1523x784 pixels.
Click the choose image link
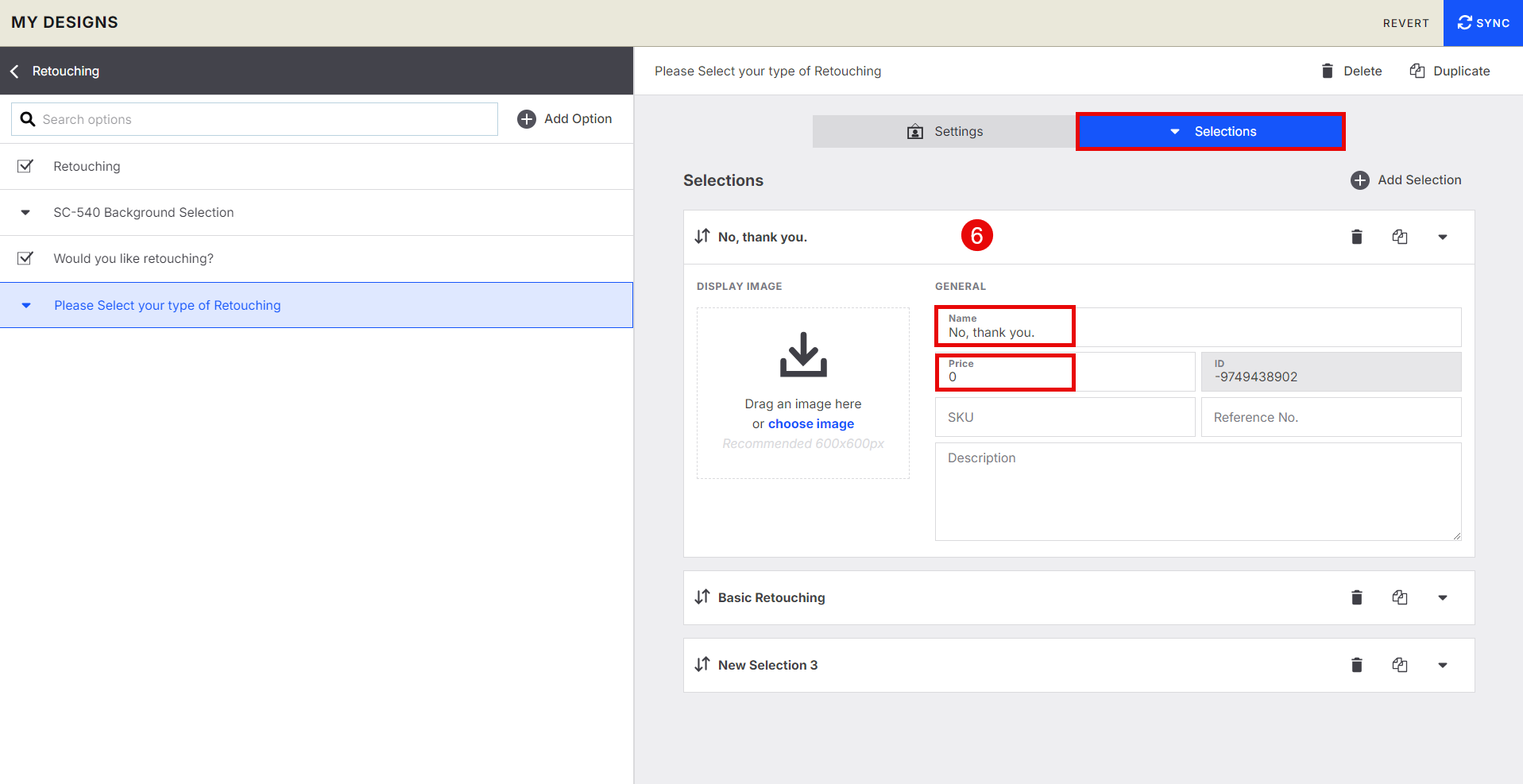tap(811, 424)
